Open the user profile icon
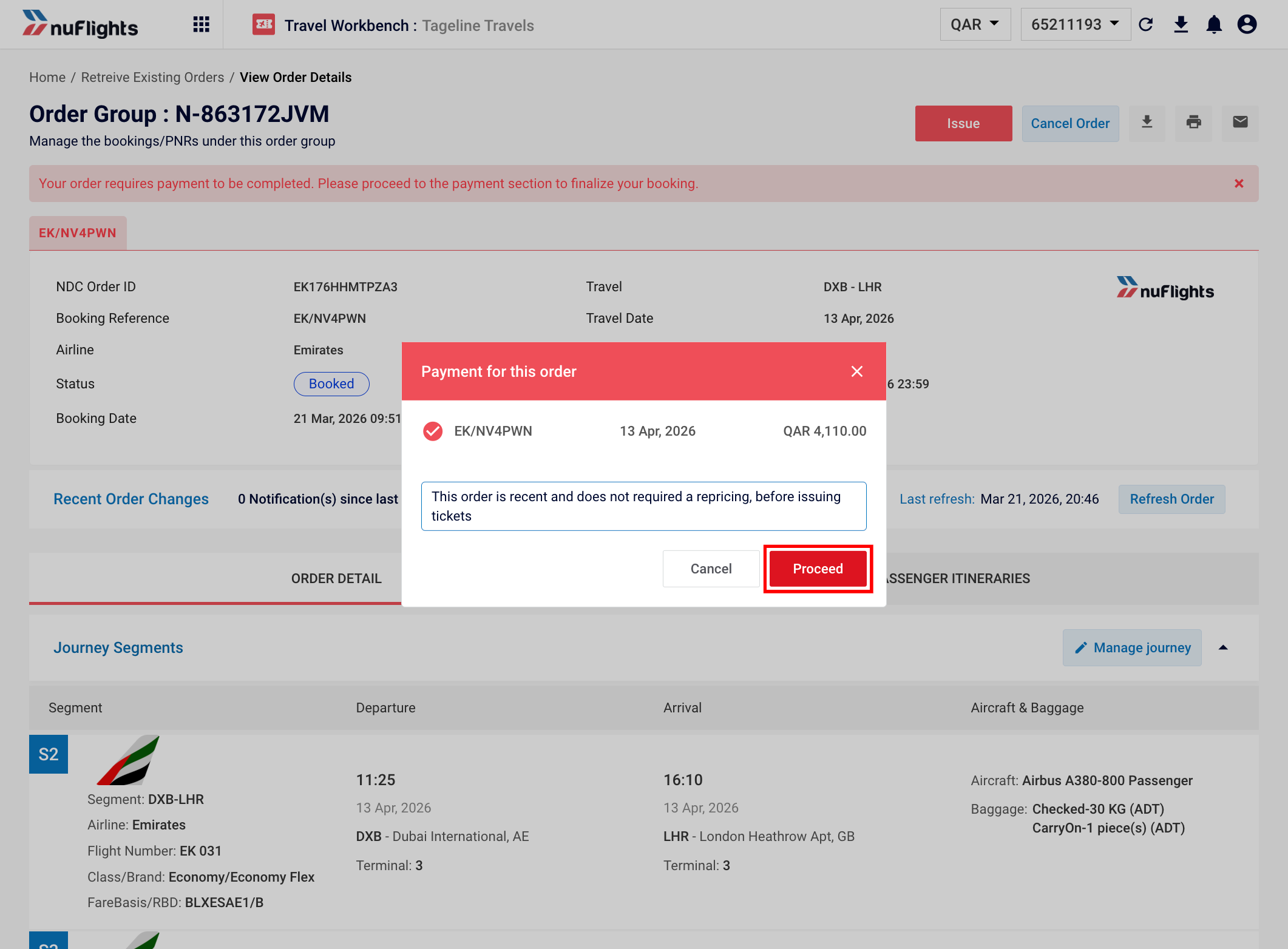This screenshot has width=1288, height=949. click(x=1247, y=24)
